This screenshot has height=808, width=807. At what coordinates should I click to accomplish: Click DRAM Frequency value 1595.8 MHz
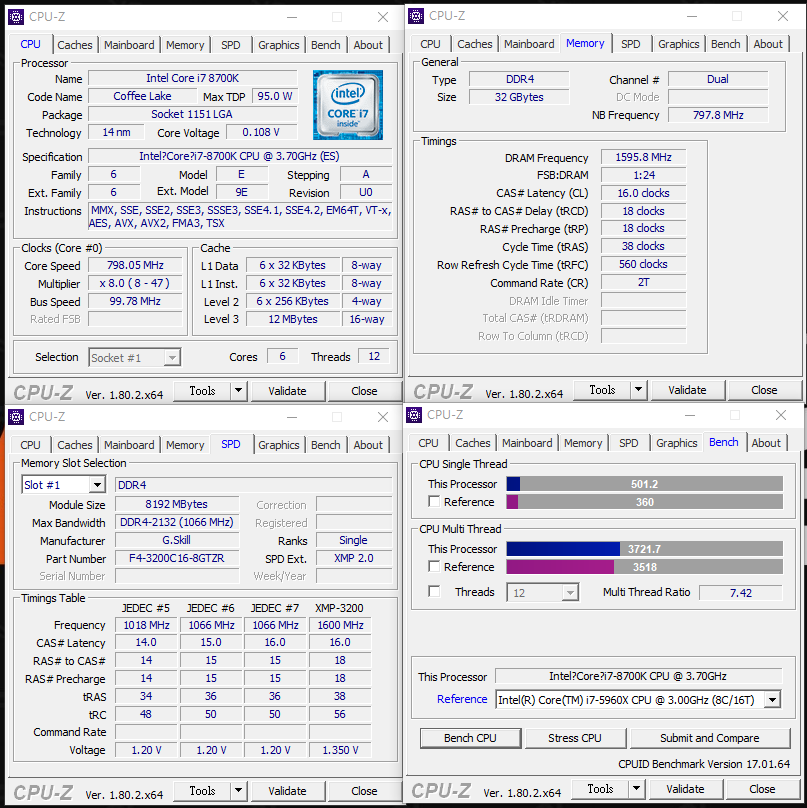pyautogui.click(x=643, y=157)
